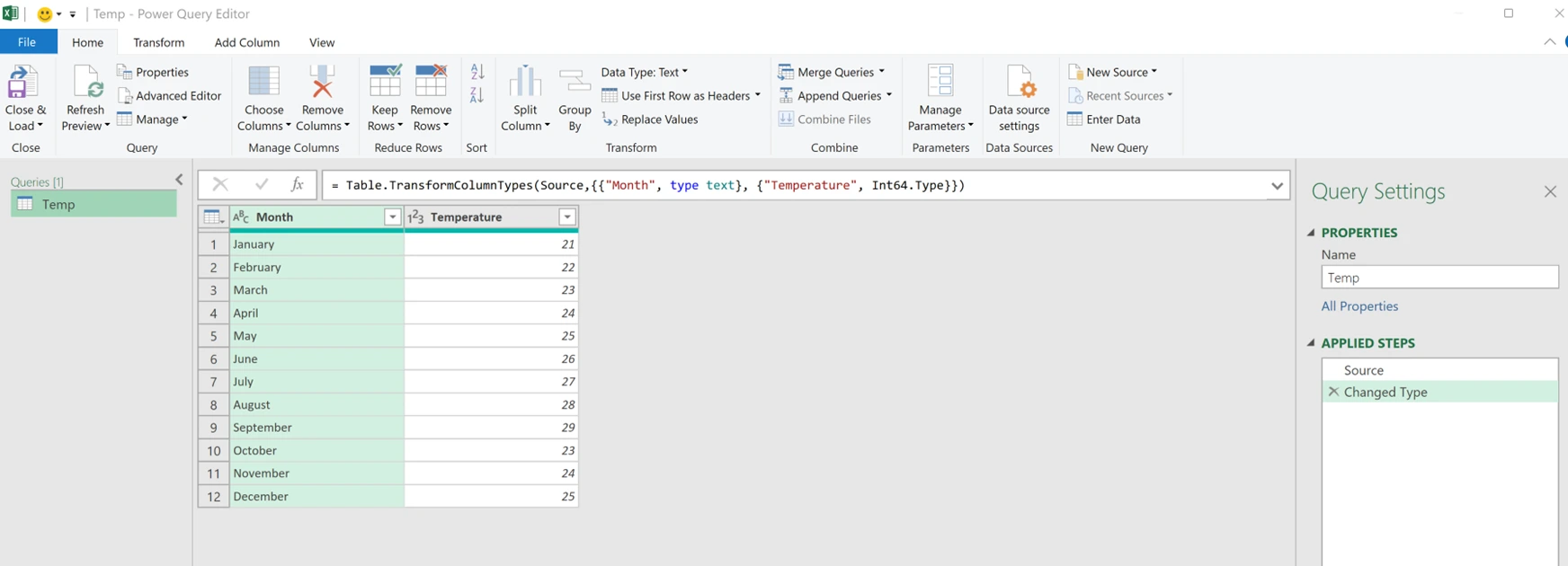Open the Append Queries dropdown
This screenshot has width=1568, height=566.
888,95
